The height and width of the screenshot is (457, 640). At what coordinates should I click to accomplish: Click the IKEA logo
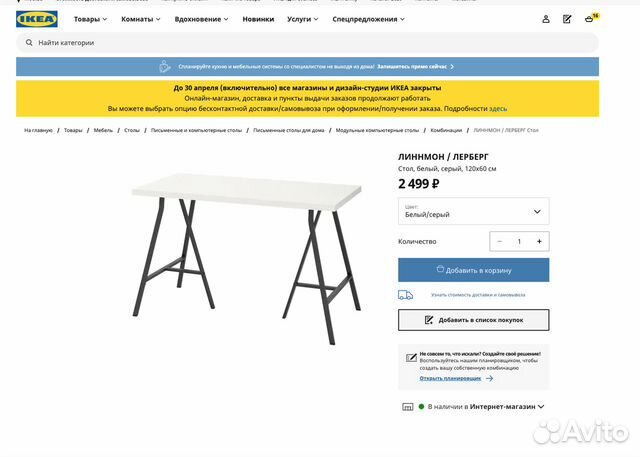(37, 19)
